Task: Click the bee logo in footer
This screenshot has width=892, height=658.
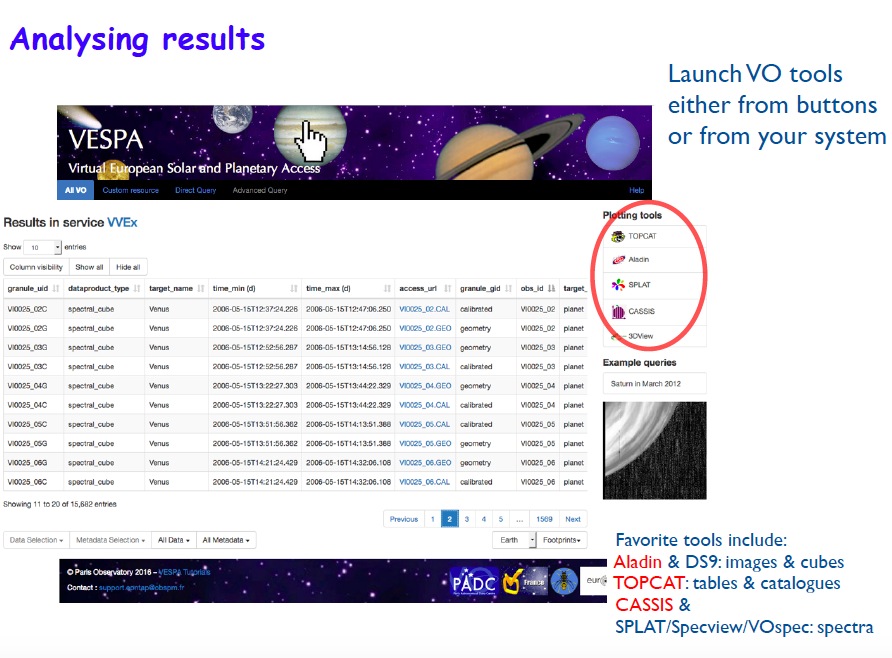Action: pyautogui.click(x=564, y=581)
